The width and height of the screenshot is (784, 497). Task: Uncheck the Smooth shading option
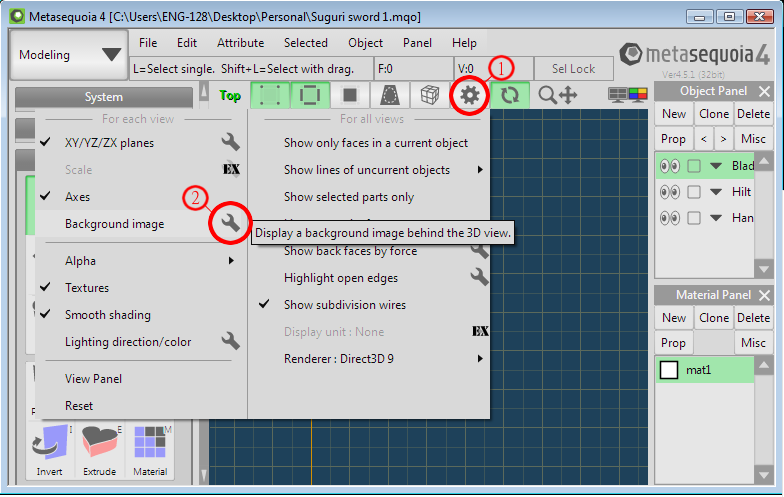click(x=108, y=314)
